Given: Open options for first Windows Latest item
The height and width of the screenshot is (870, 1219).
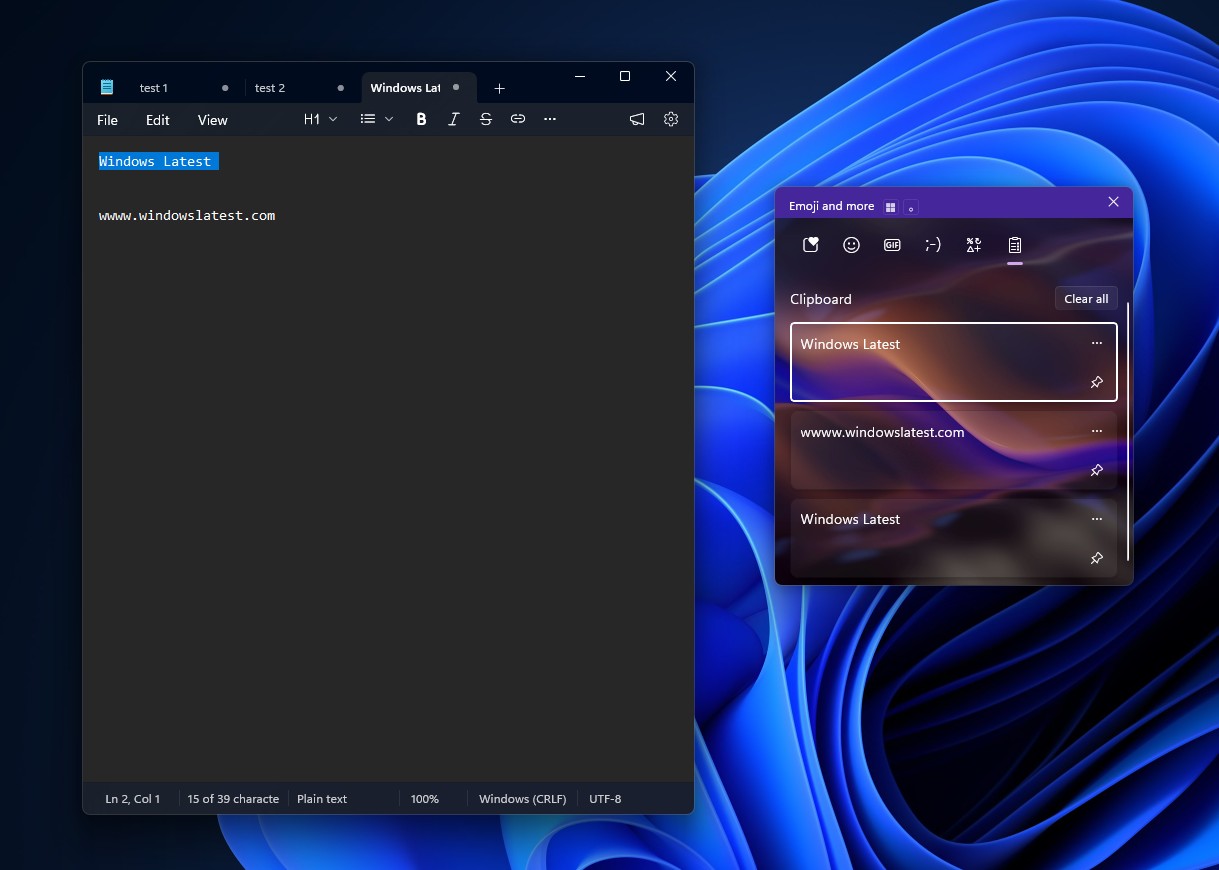Looking at the screenshot, I should (x=1097, y=343).
